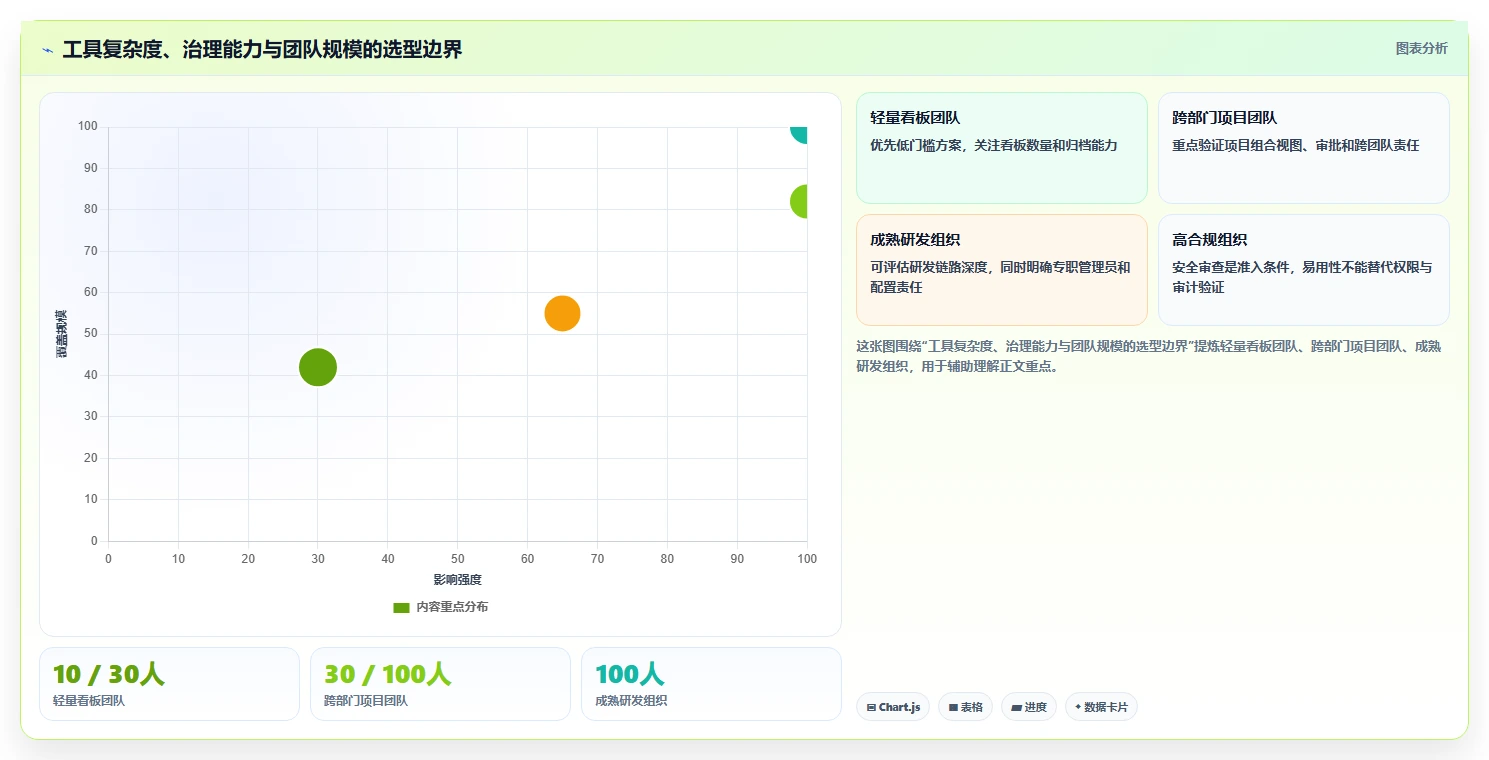Image resolution: width=1489 pixels, height=760 pixels.
Task: Click the chart description paragraph starting 这张图围绕
Action: [x=1148, y=356]
